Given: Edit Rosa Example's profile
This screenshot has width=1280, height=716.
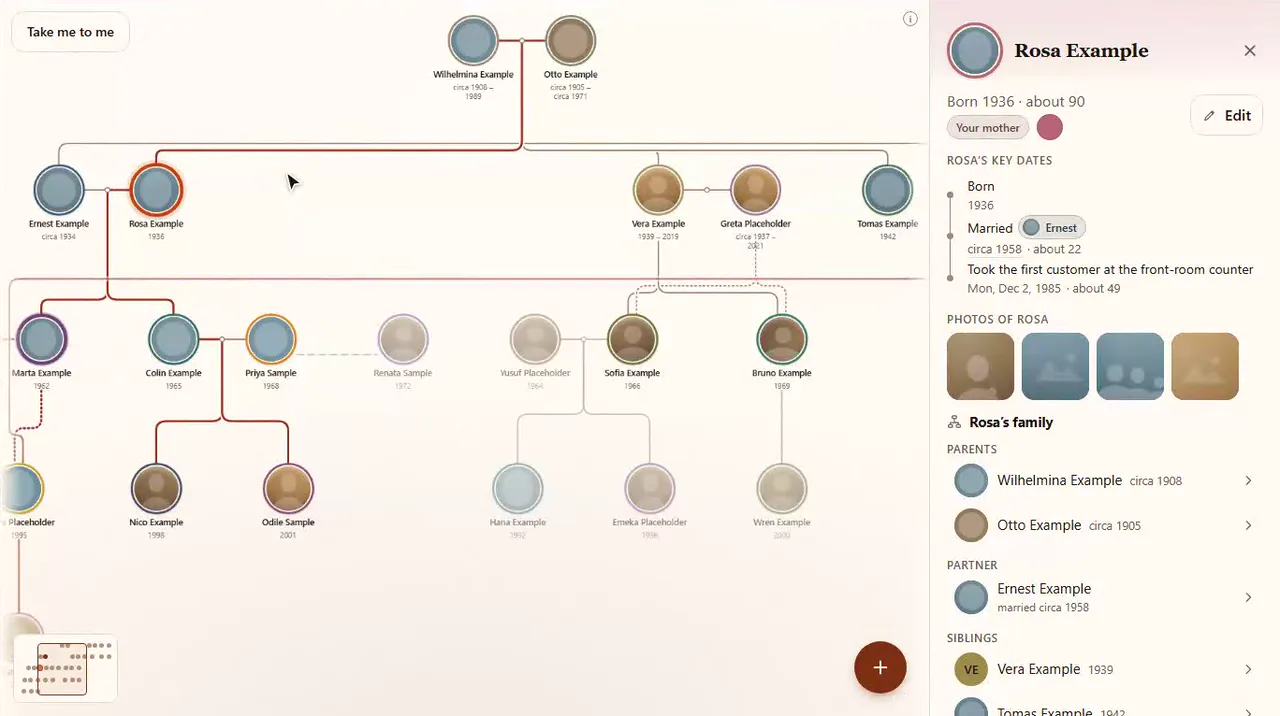Looking at the screenshot, I should (1227, 116).
